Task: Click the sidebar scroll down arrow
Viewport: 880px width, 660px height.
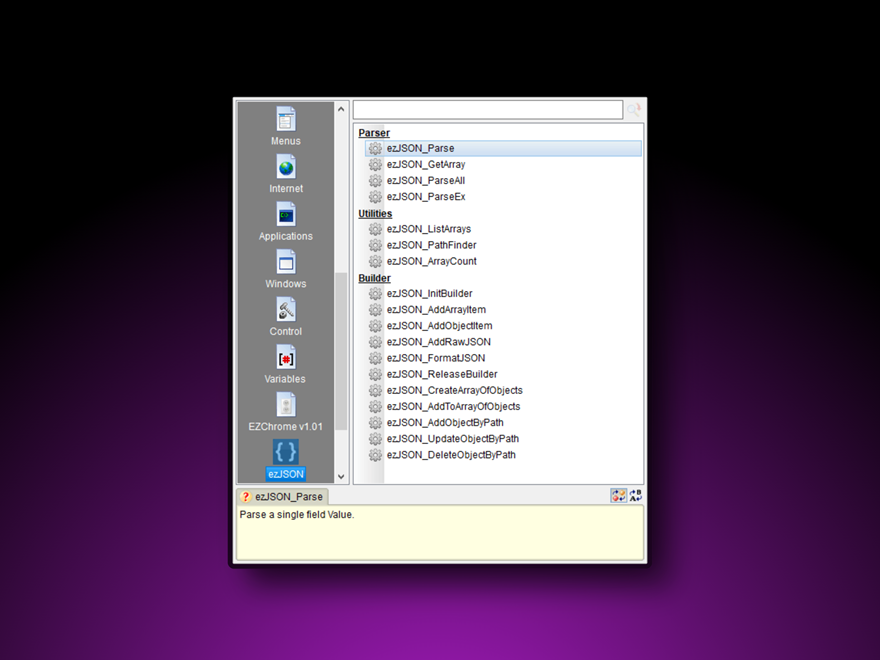Action: (341, 477)
